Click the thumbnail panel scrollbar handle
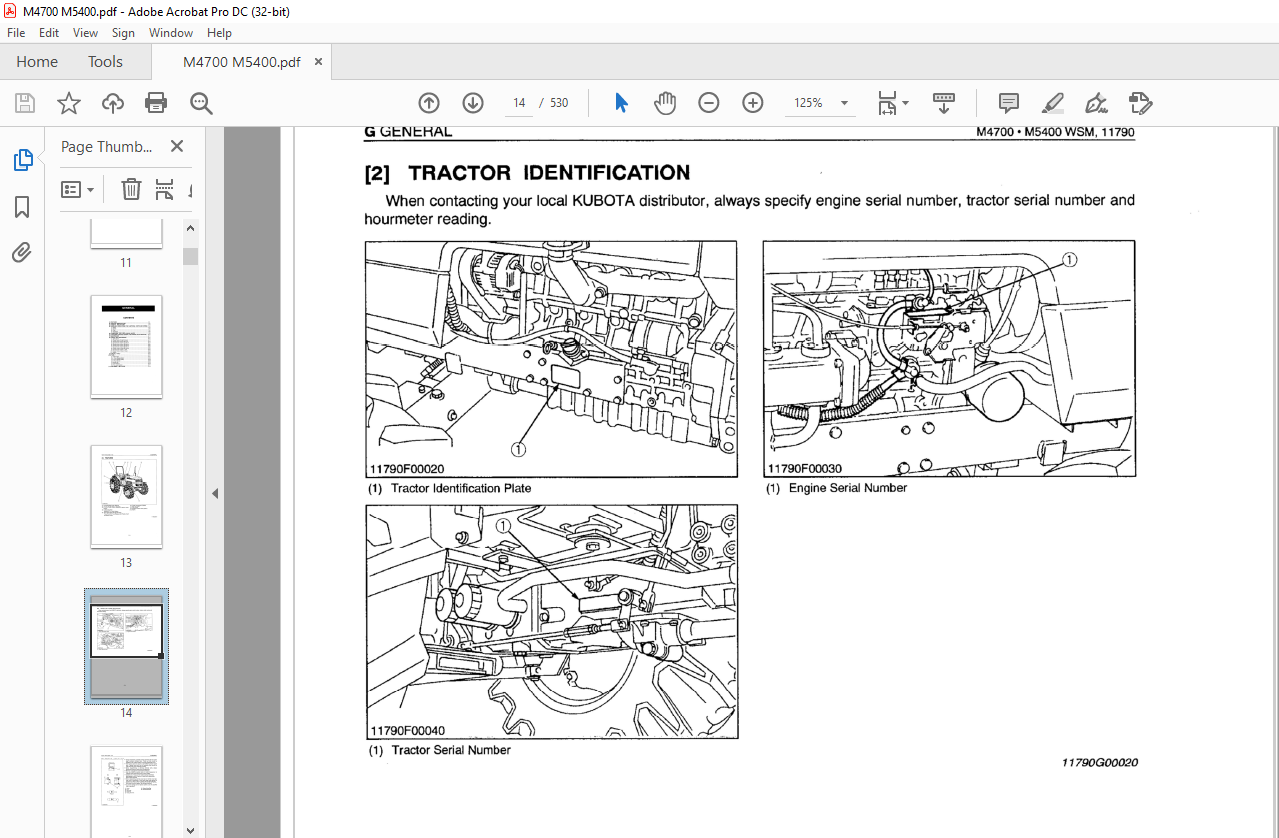This screenshot has width=1279, height=838. [190, 256]
